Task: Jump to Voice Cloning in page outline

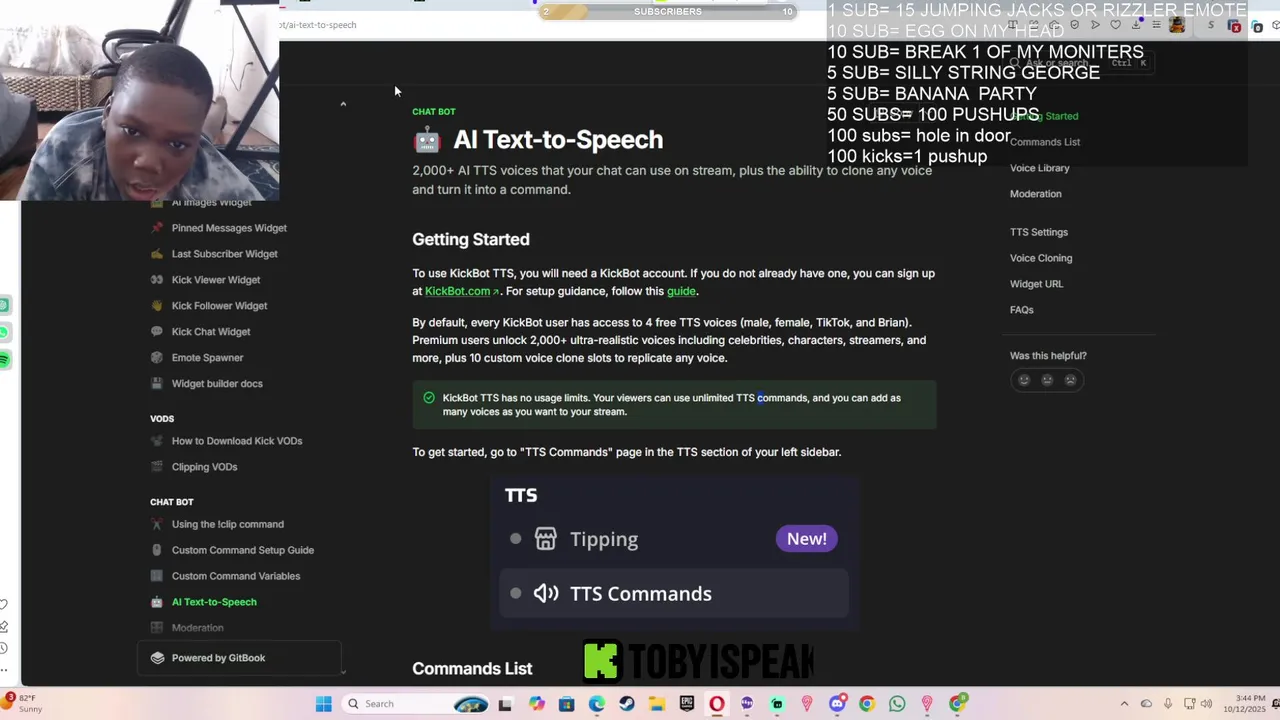Action: tap(1041, 258)
